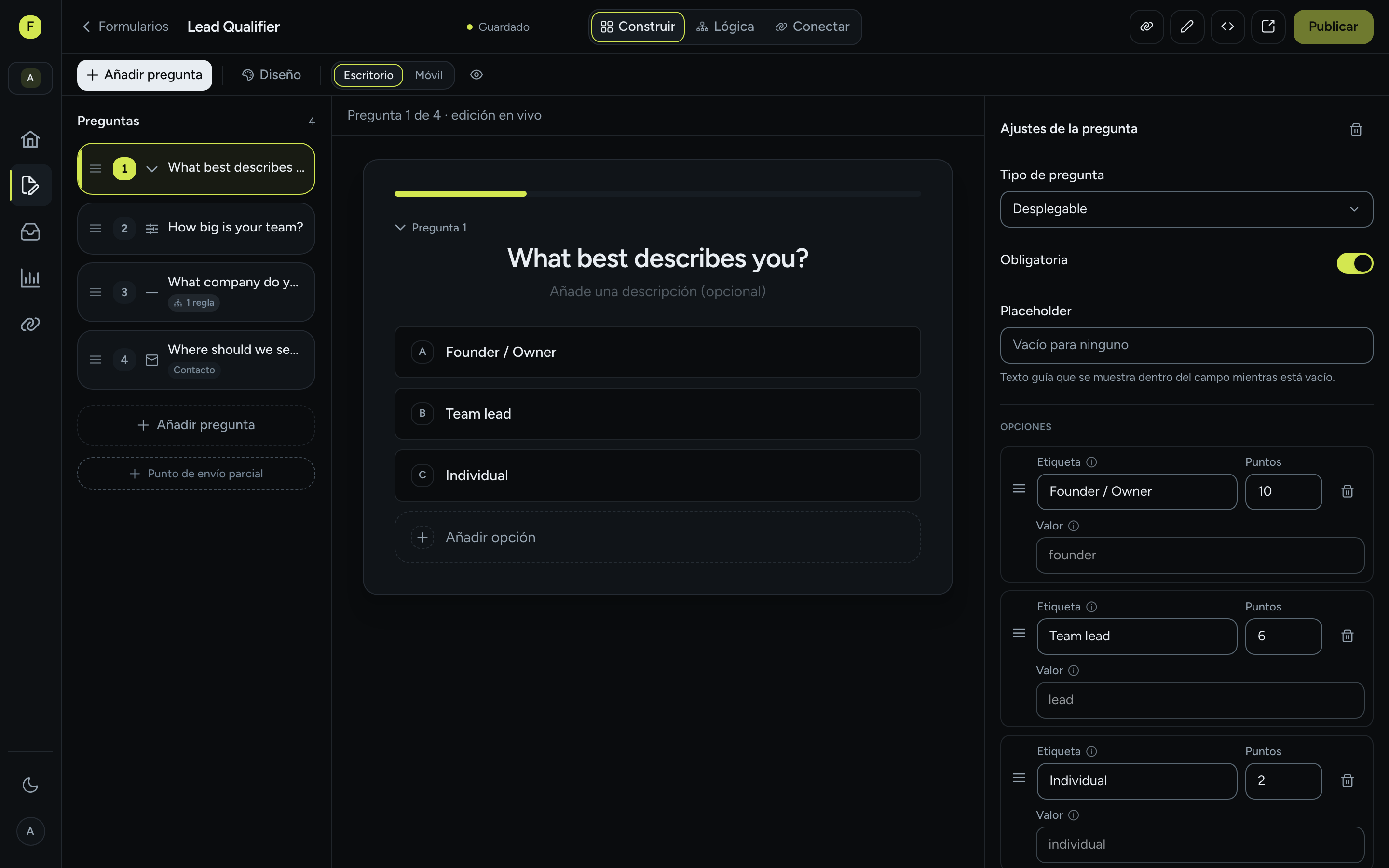Image resolution: width=1389 pixels, height=868 pixels.
Task: Toggle the preview eye icon
Action: click(477, 75)
